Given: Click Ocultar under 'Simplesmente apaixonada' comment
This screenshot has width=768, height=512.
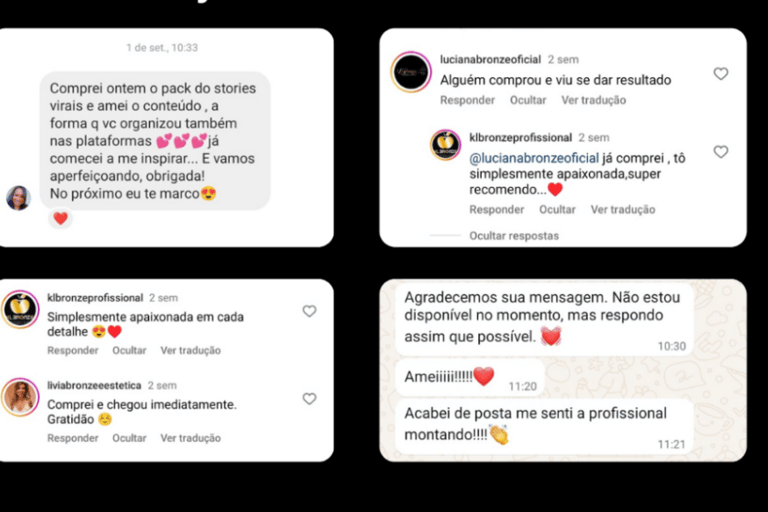Looking at the screenshot, I should coord(129,350).
